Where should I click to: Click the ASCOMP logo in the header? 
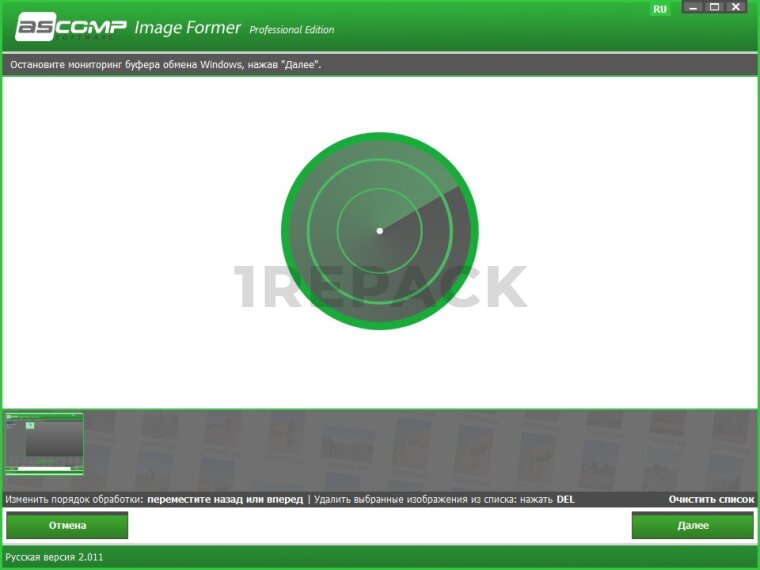(70, 26)
